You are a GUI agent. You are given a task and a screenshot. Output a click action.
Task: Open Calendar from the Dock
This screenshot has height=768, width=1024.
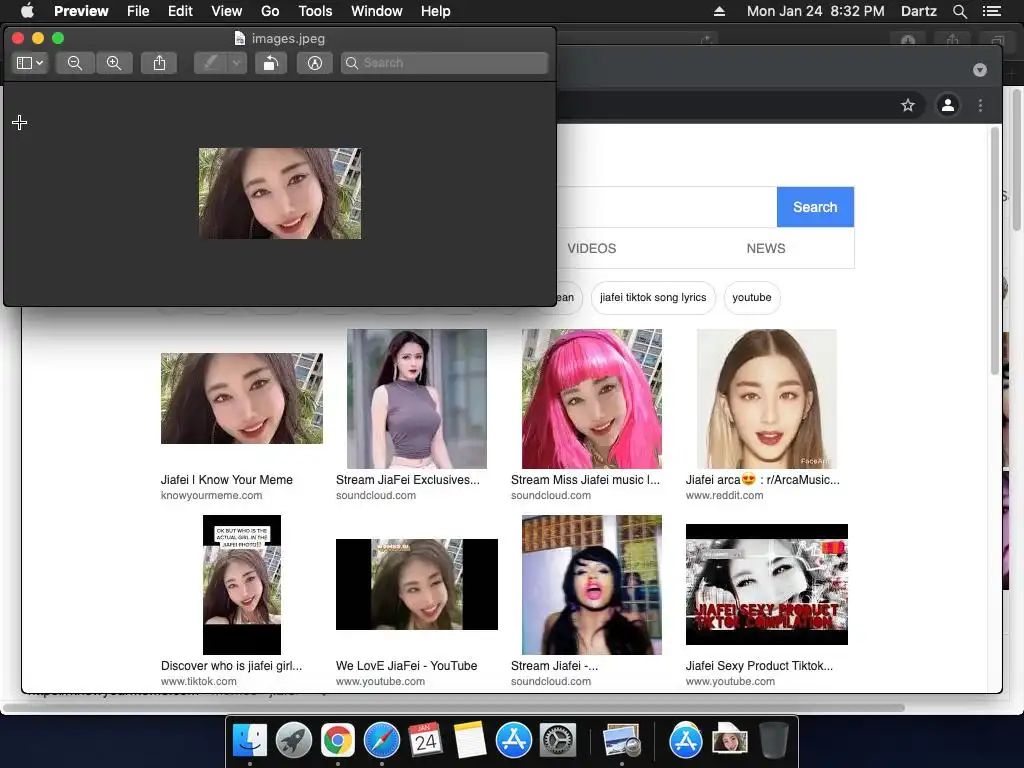(425, 741)
